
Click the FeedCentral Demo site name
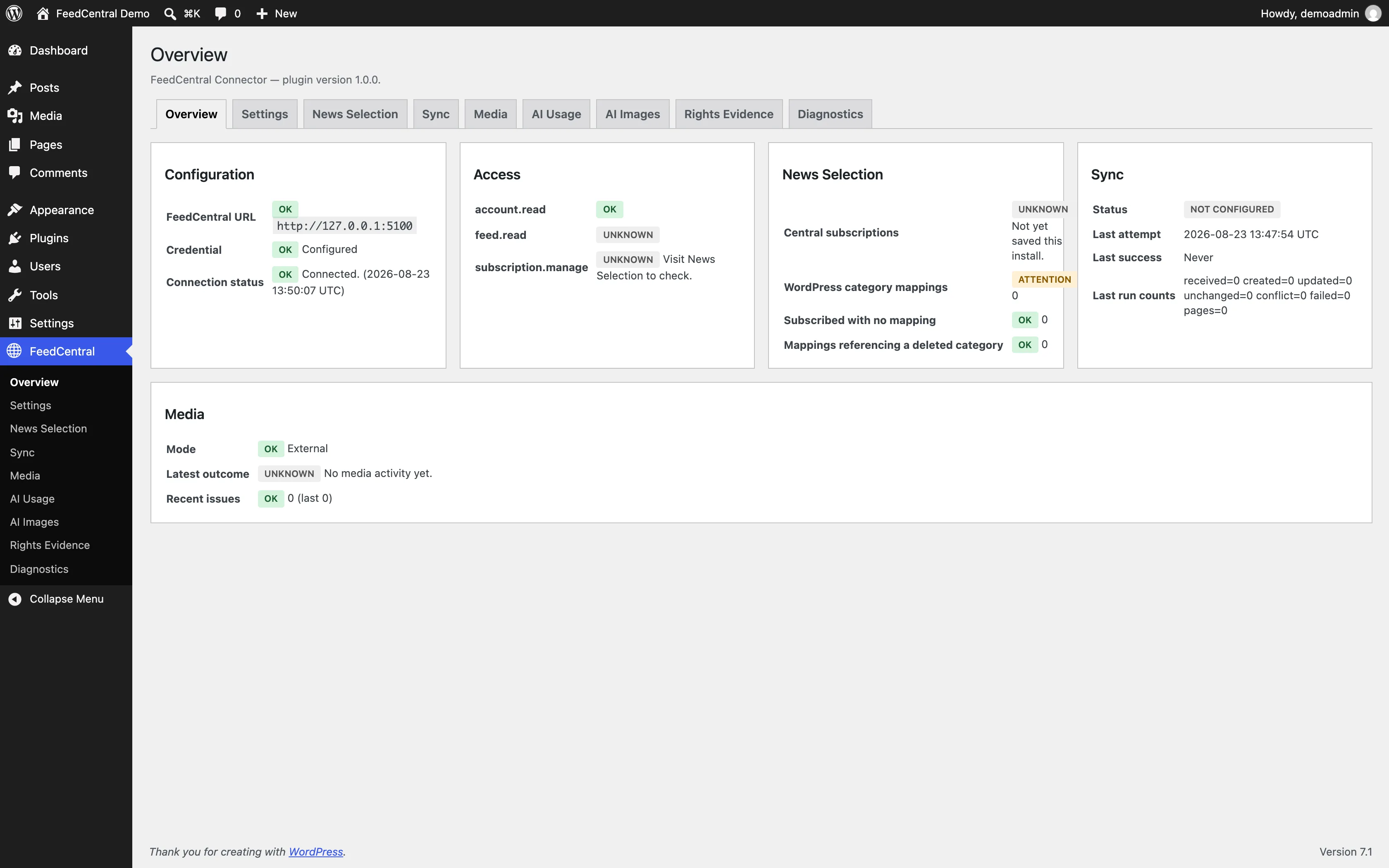[103, 13]
